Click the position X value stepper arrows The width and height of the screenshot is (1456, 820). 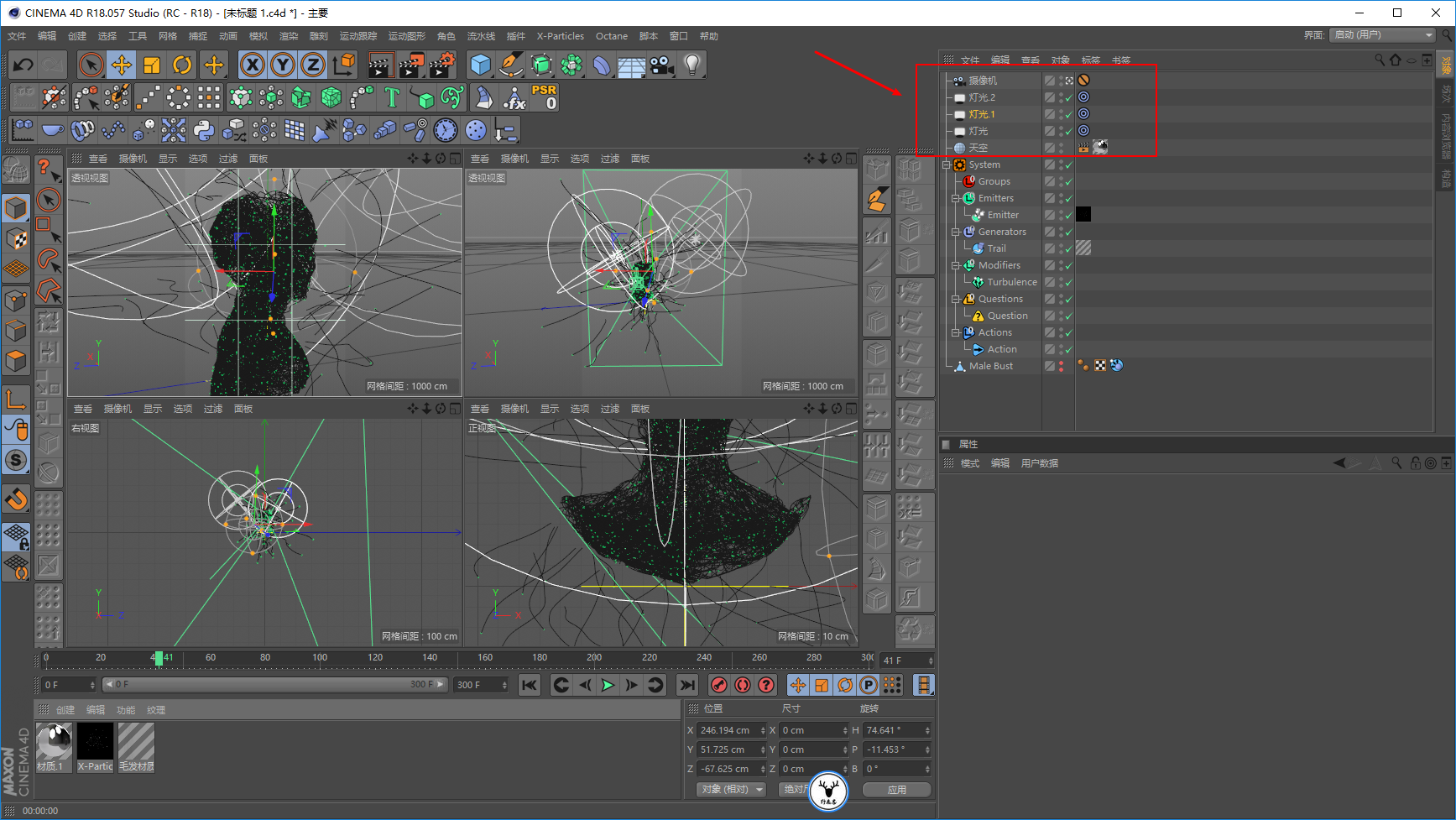pyautogui.click(x=763, y=730)
